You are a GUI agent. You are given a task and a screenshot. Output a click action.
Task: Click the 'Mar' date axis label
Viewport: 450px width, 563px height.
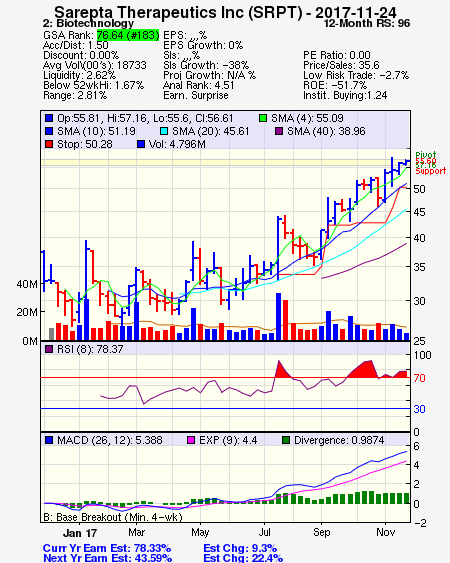point(136,532)
